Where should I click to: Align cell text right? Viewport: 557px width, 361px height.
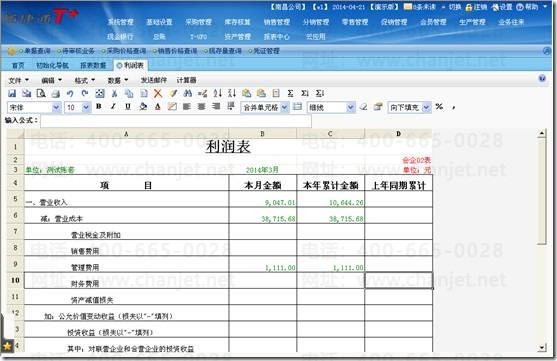coord(216,107)
